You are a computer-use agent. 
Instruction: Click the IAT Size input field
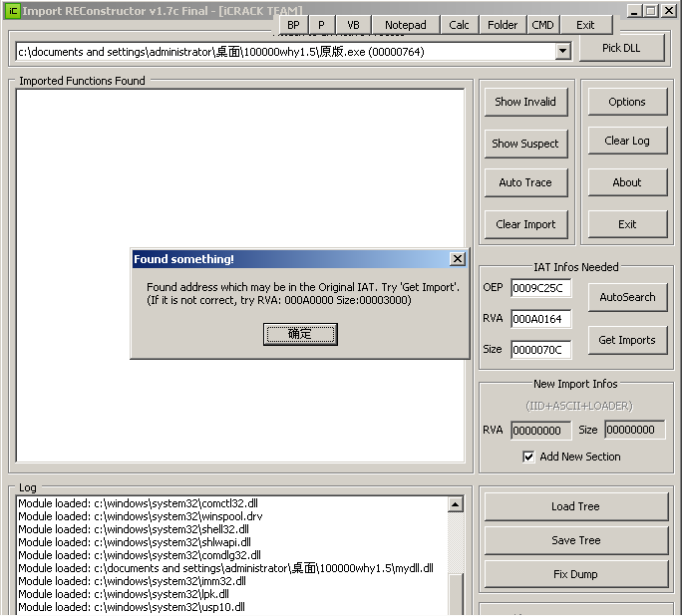click(x=540, y=349)
